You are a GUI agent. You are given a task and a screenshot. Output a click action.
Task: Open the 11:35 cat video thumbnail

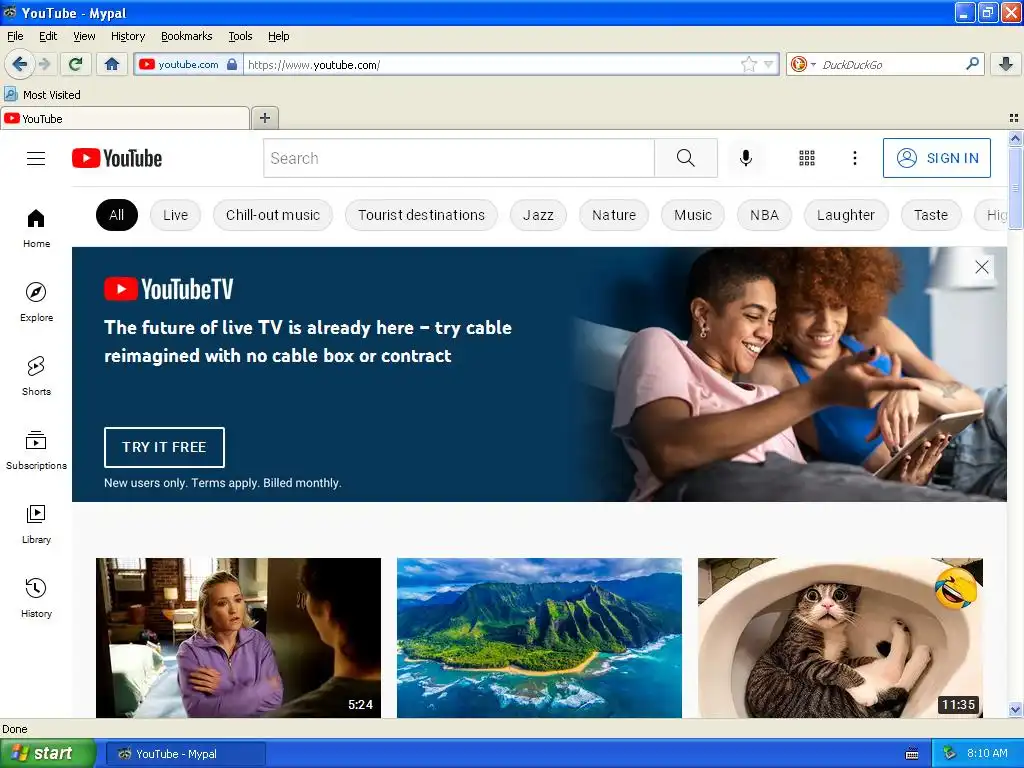point(840,638)
